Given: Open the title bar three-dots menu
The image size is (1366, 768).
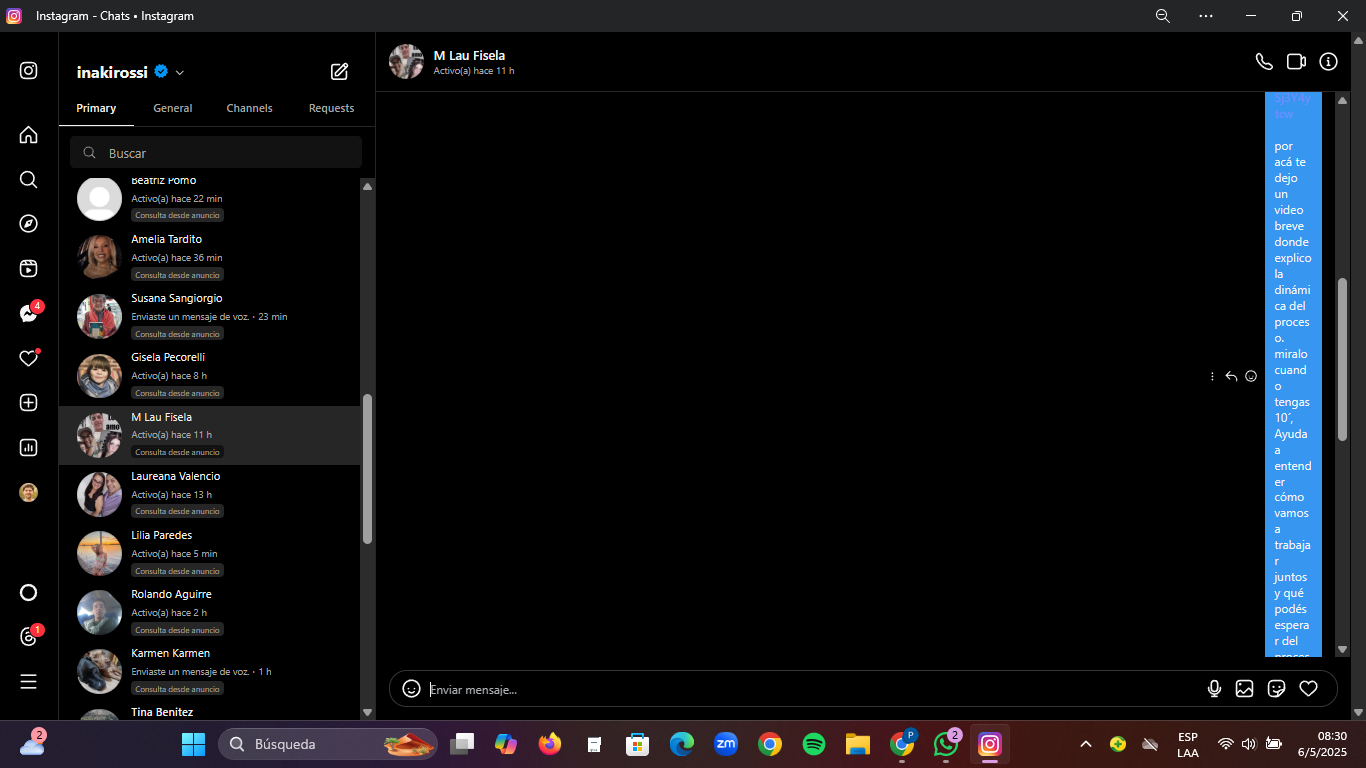Looking at the screenshot, I should point(1206,16).
